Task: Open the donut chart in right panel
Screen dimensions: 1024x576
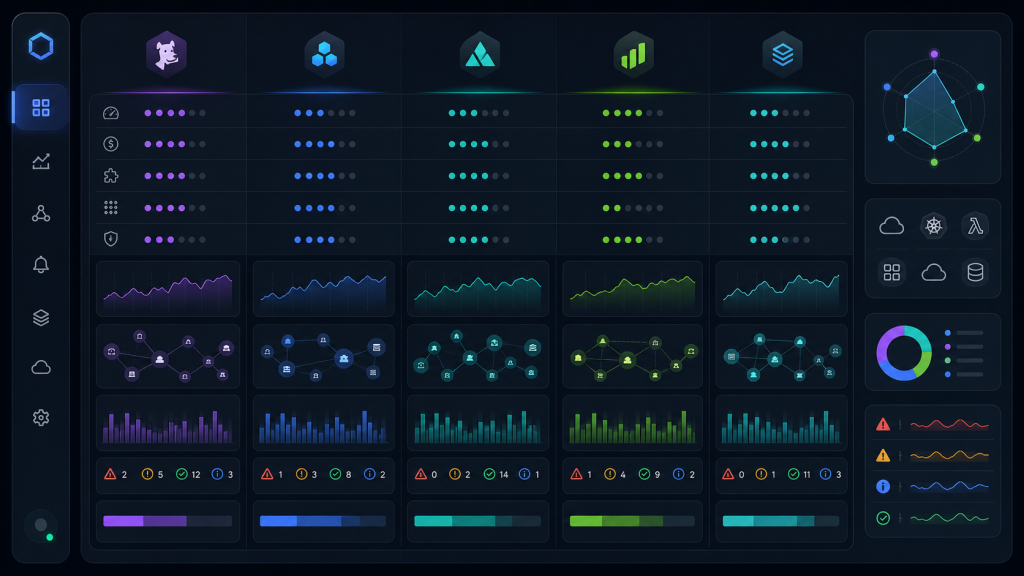Action: [x=904, y=353]
